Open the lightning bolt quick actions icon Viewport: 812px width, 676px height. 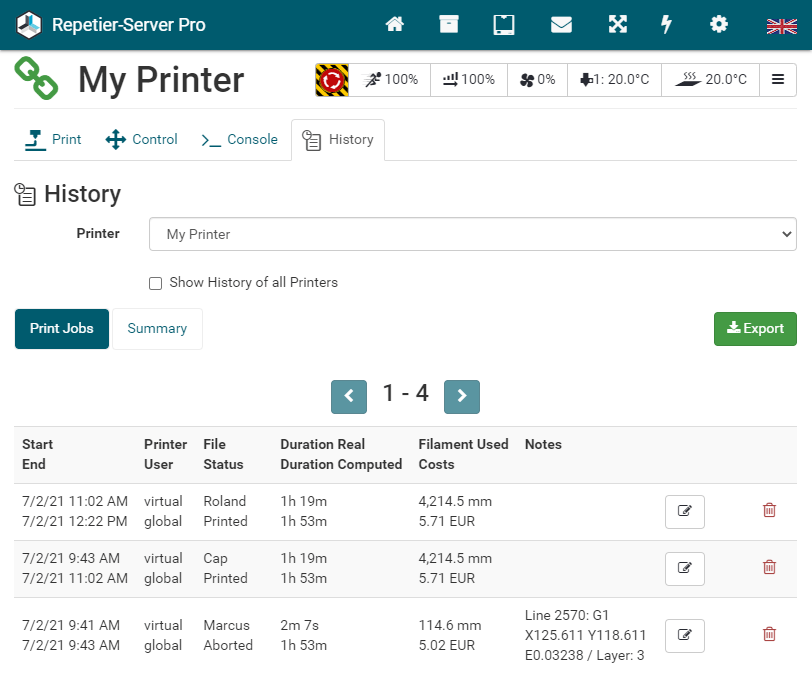point(667,24)
